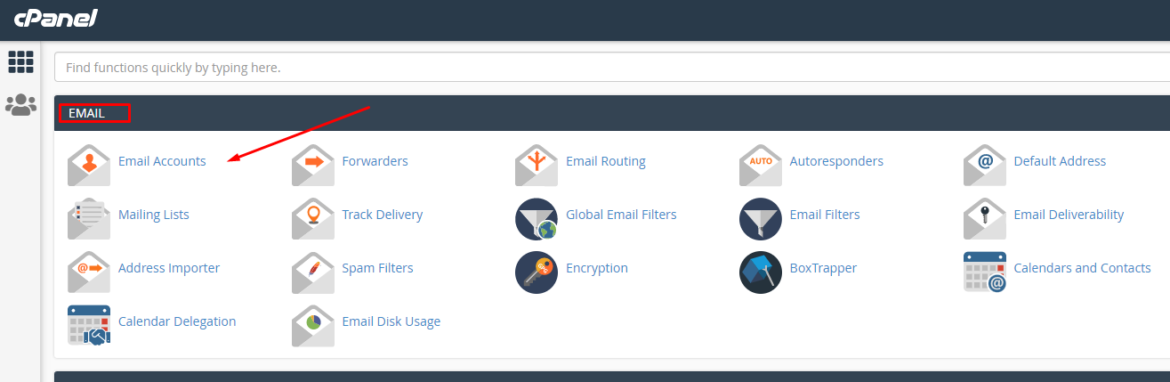
Task: Click the Global Email Filters link
Action: (x=621, y=215)
